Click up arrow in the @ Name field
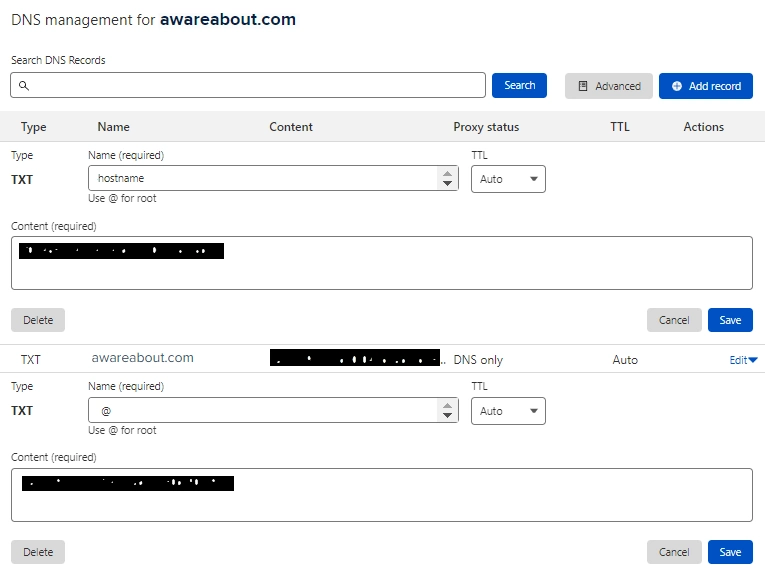 pyautogui.click(x=447, y=406)
